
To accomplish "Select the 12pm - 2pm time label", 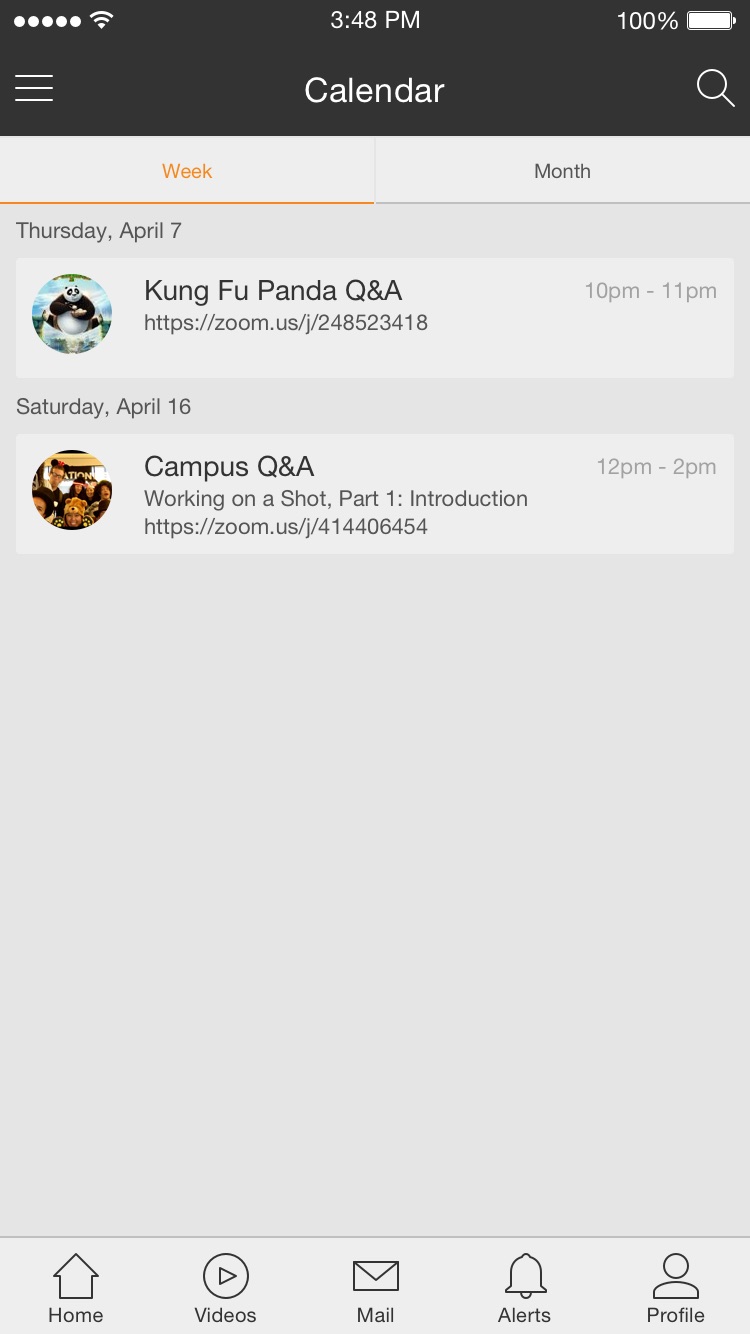I will point(657,467).
